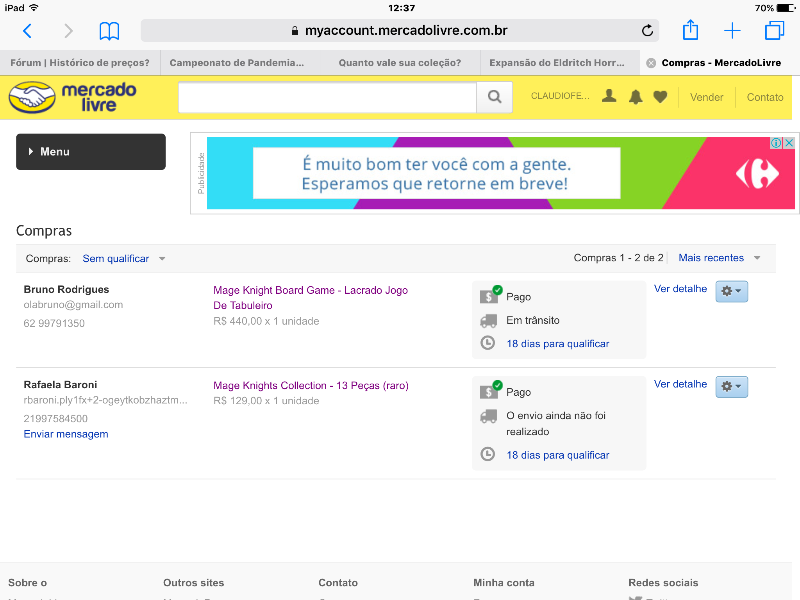Switch to Fórum | Histórico de preços tab
The width and height of the screenshot is (800, 600).
(80, 63)
